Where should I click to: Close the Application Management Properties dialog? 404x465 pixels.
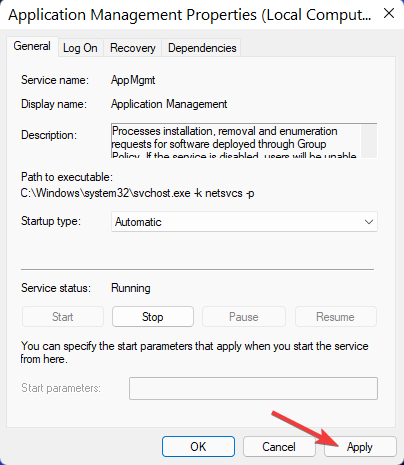click(x=389, y=14)
